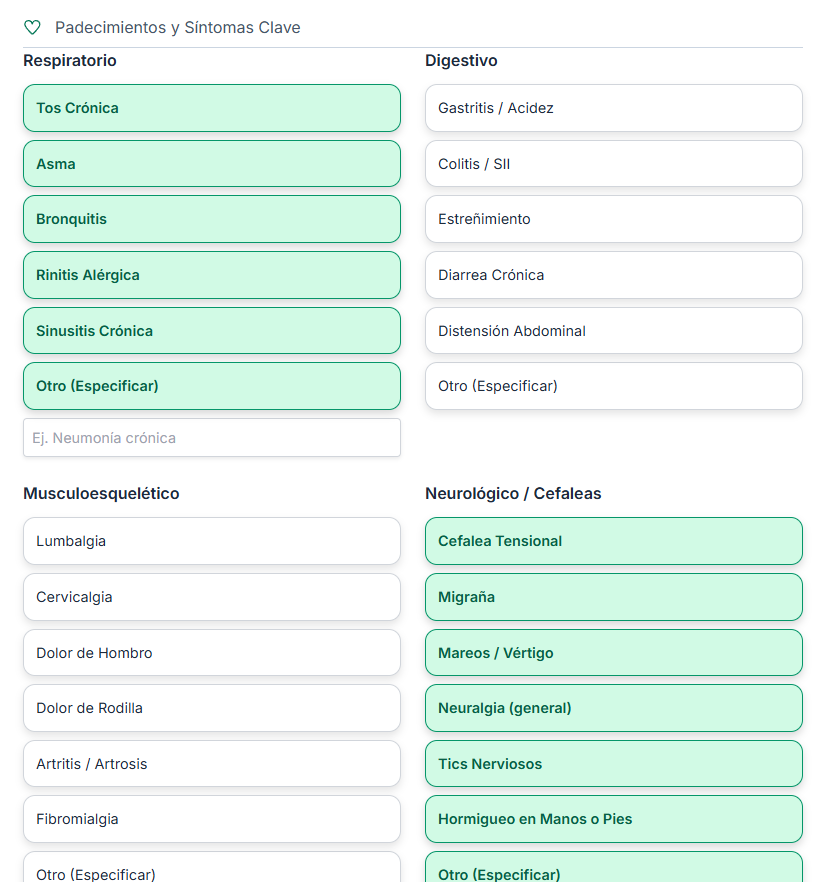Toggle off the Migraña selection

pos(613,597)
